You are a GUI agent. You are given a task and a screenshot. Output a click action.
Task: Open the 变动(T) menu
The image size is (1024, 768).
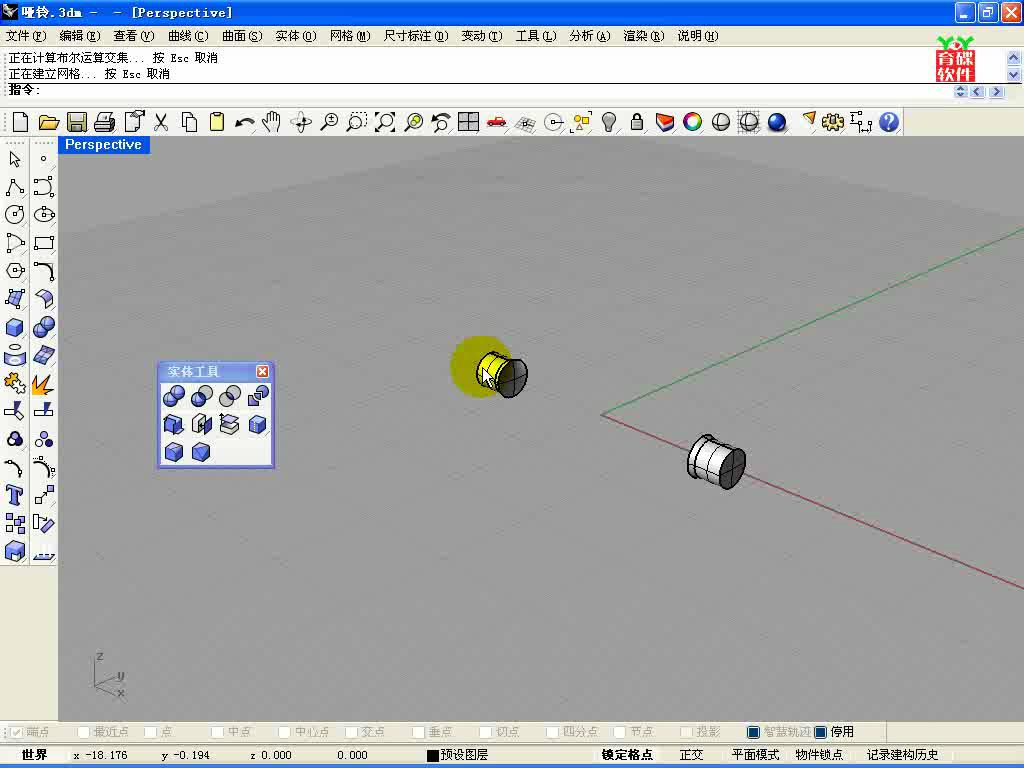click(482, 36)
